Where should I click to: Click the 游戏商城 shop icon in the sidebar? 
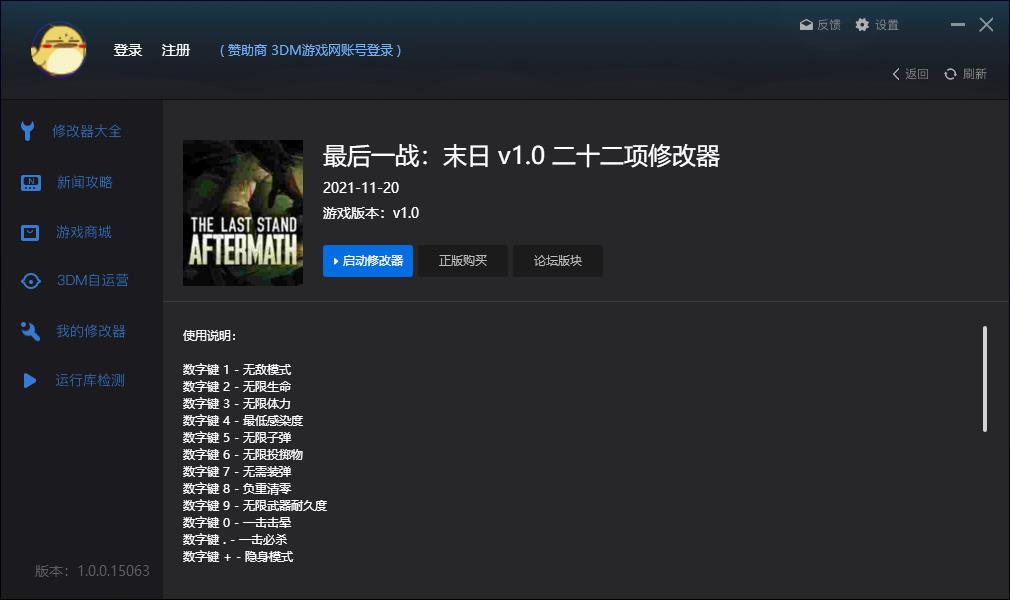coord(30,233)
